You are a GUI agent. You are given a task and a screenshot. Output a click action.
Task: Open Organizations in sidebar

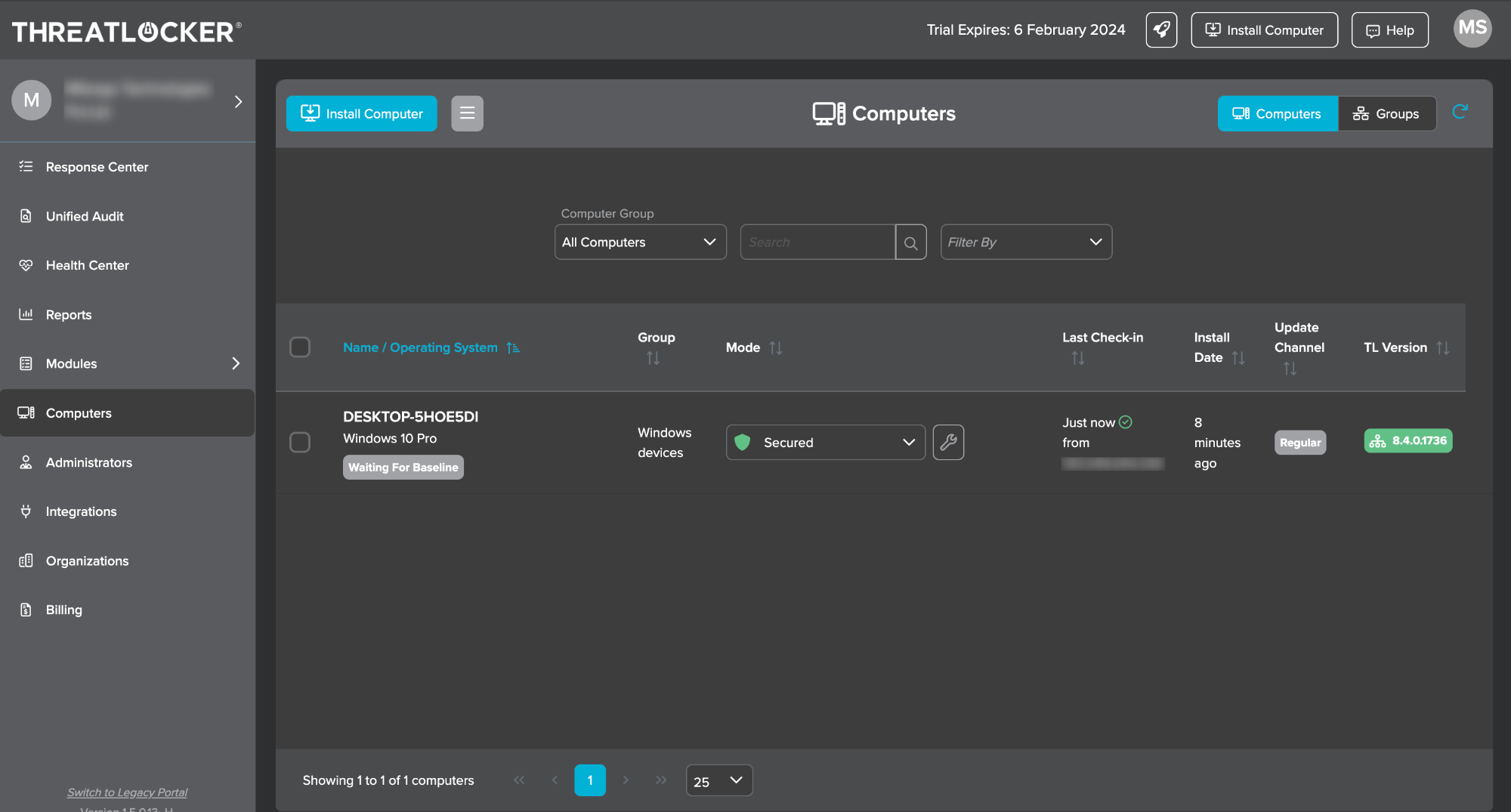(x=128, y=560)
